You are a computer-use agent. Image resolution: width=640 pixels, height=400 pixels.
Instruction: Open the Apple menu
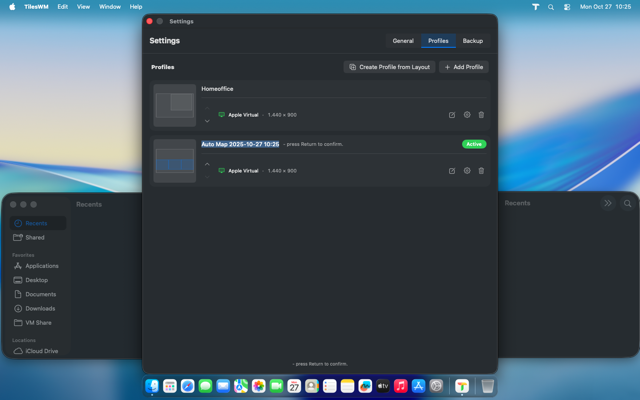click(12, 7)
